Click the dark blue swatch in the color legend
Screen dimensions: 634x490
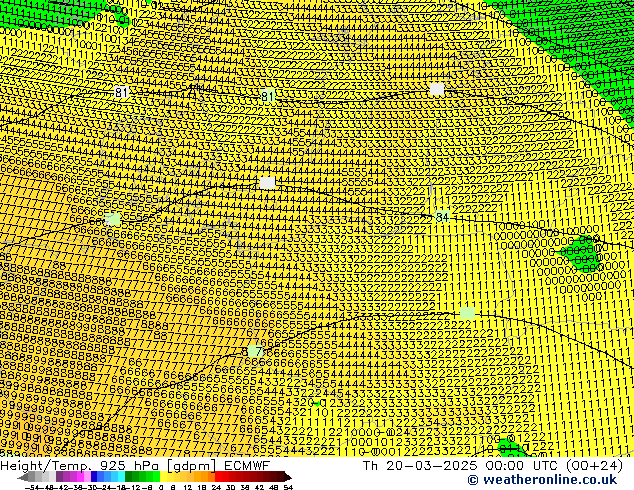[x=94, y=476]
